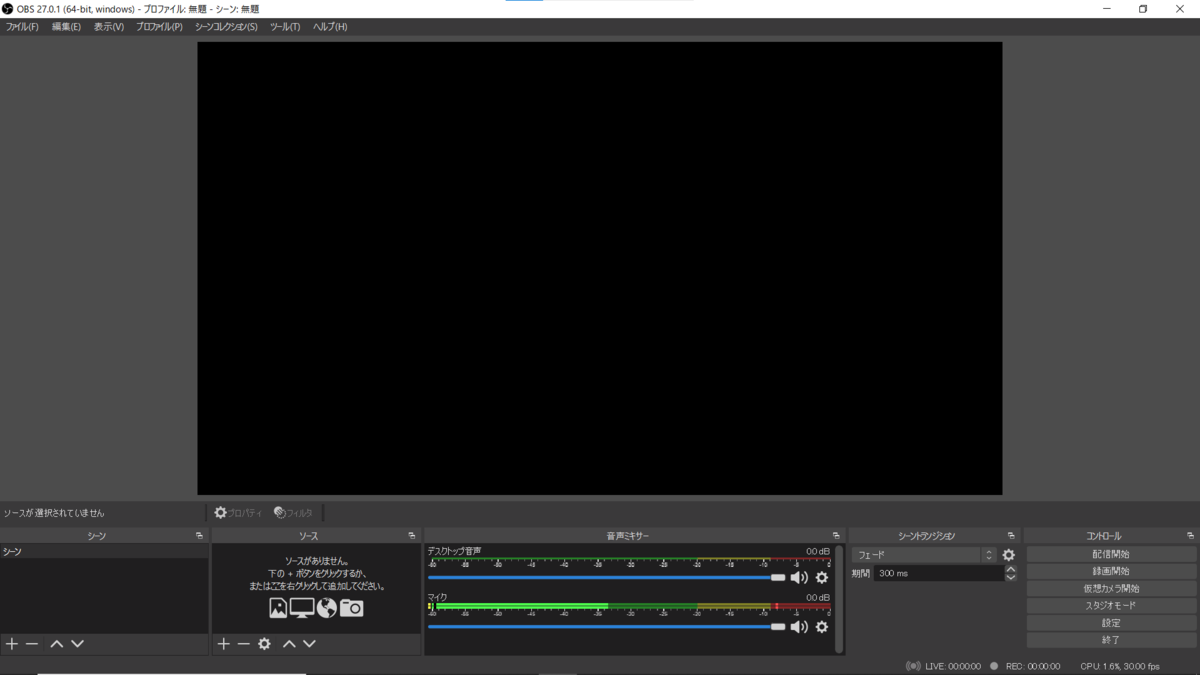Undock the コントロール panel
This screenshot has height=675, width=1200.
click(x=1190, y=536)
